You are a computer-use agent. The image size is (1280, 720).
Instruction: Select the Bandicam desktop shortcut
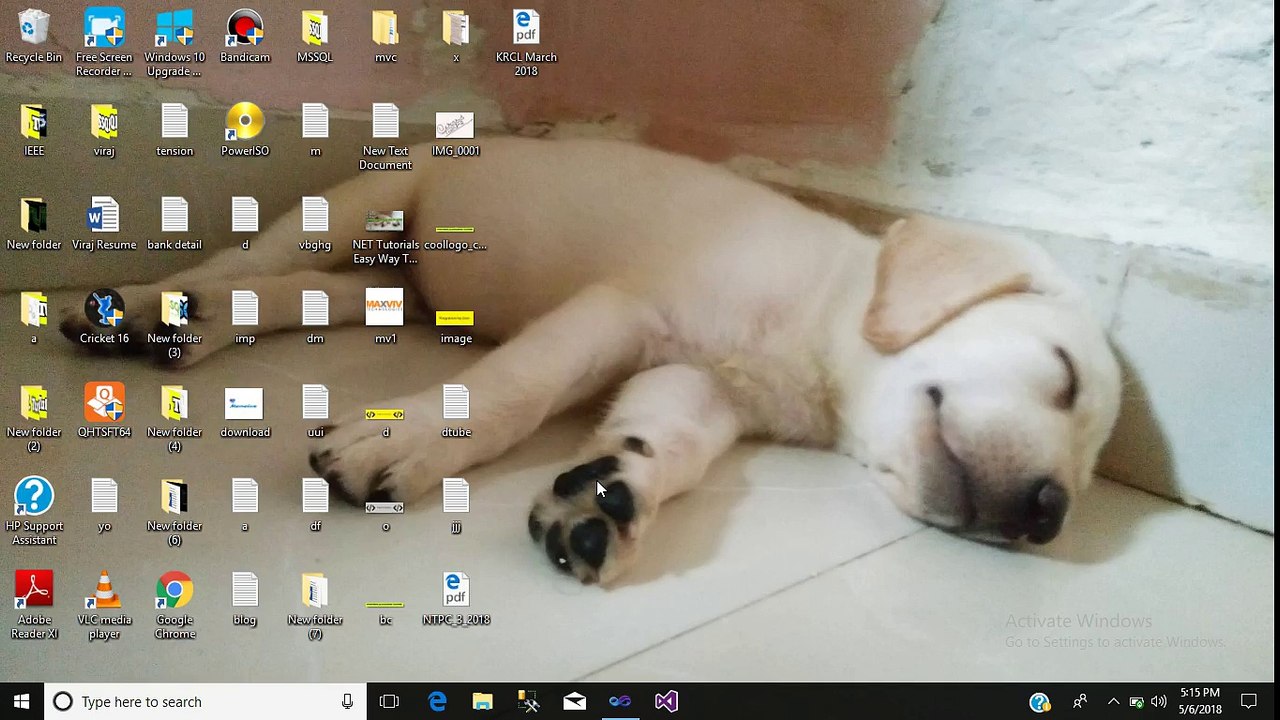pos(245,36)
